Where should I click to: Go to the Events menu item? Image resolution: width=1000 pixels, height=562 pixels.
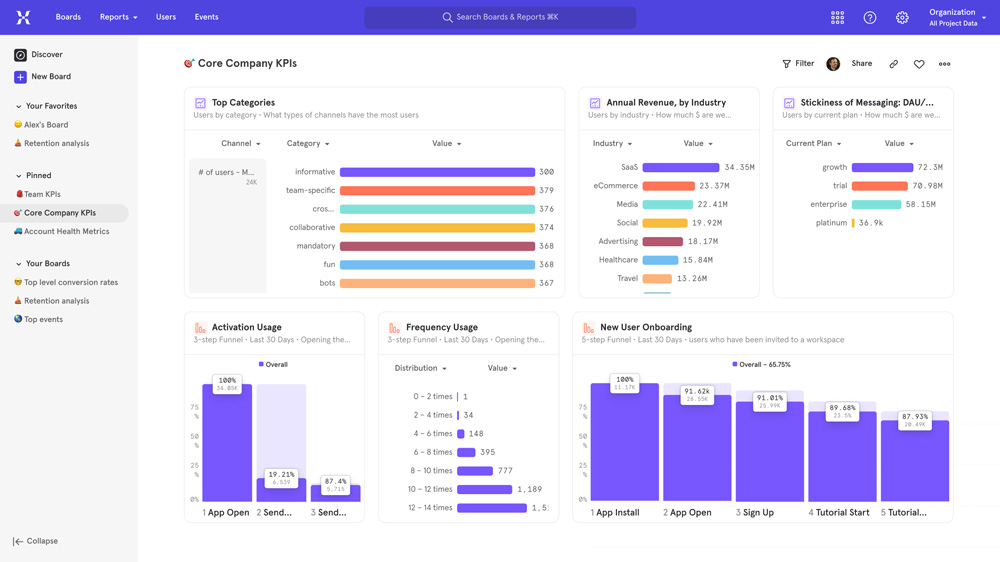click(206, 17)
